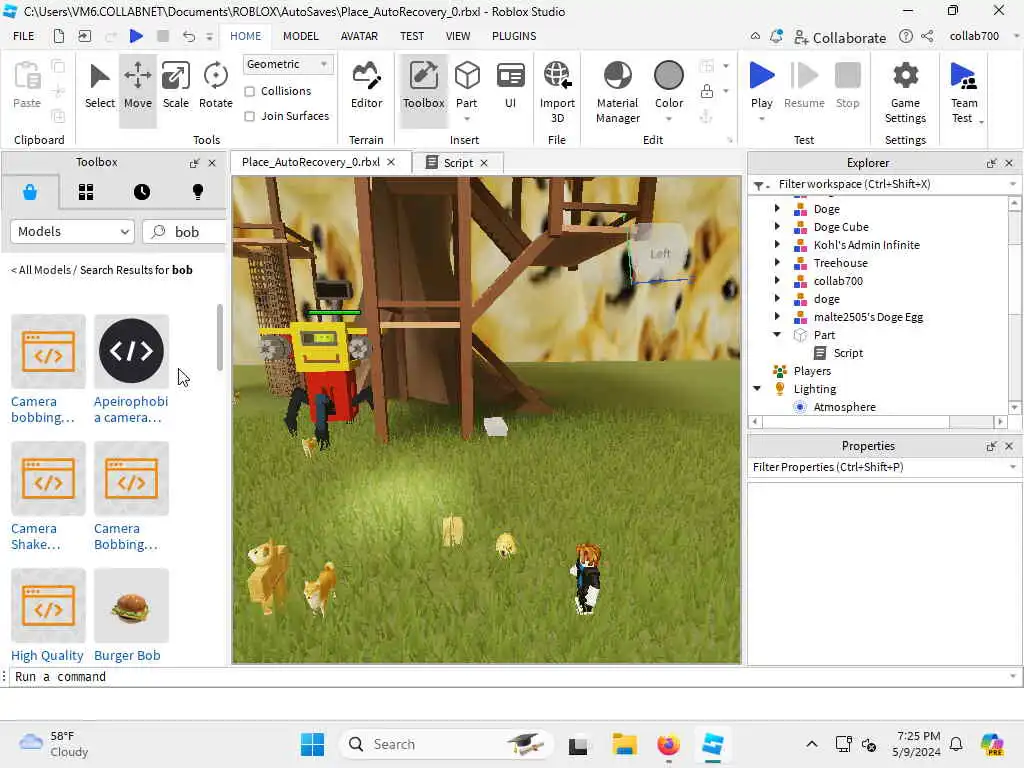Switch to the VIEW ribbon tab

[458, 36]
